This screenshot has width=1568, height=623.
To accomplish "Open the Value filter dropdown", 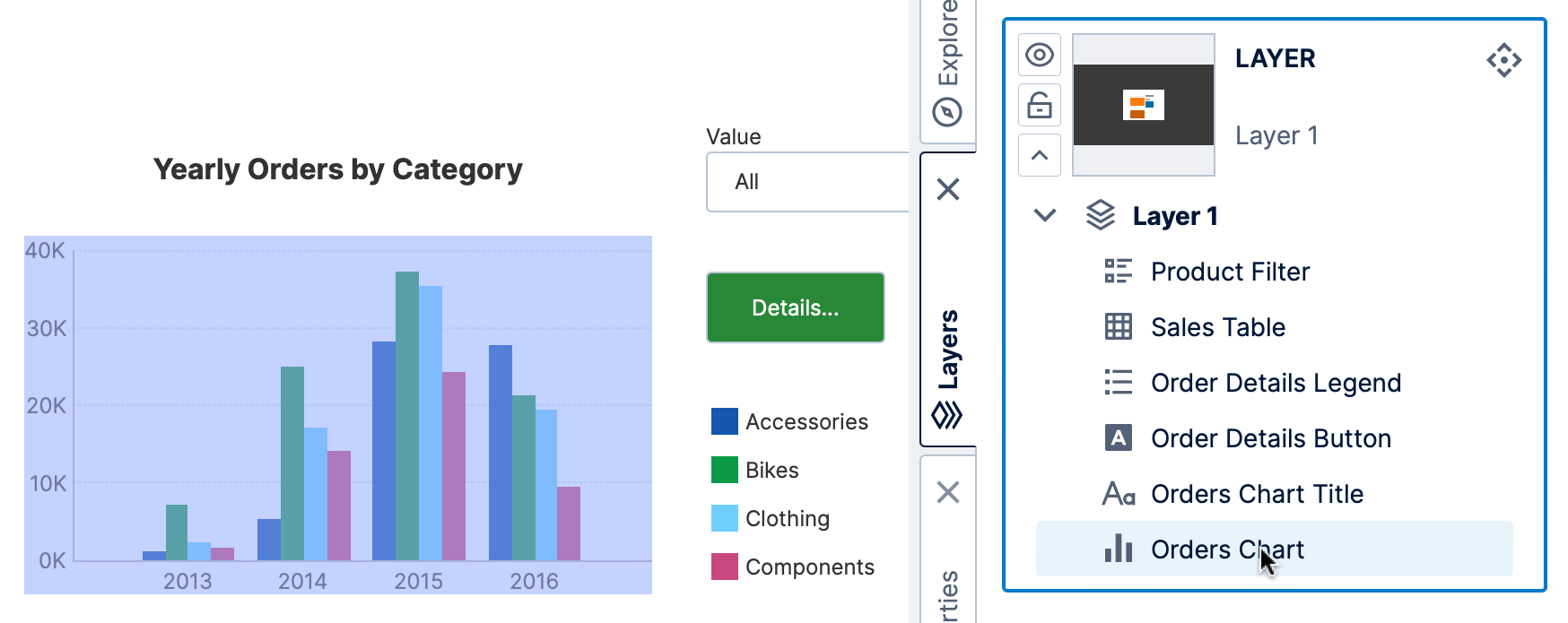I will click(807, 182).
